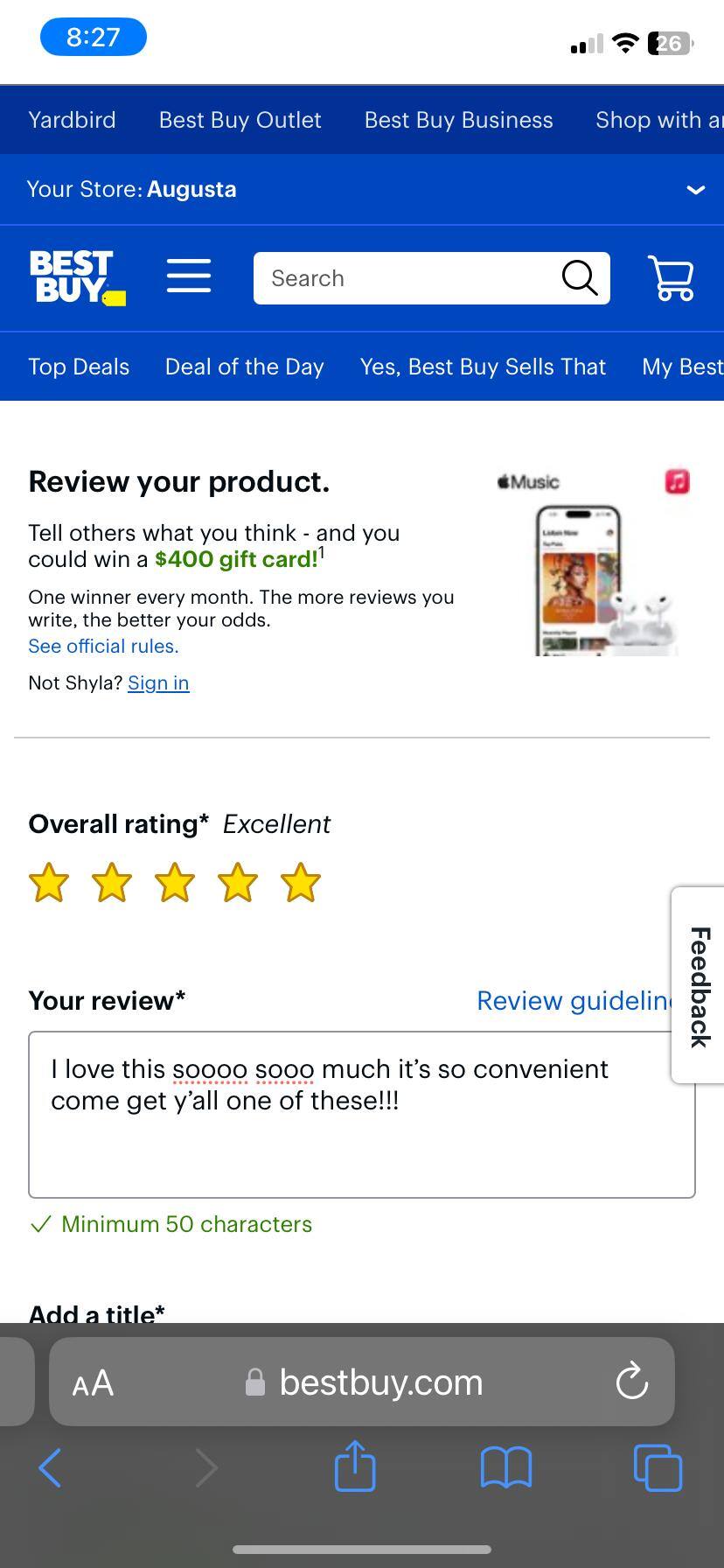Click the Best Buy logo
Image resolution: width=724 pixels, height=1568 pixels.
pos(77,276)
